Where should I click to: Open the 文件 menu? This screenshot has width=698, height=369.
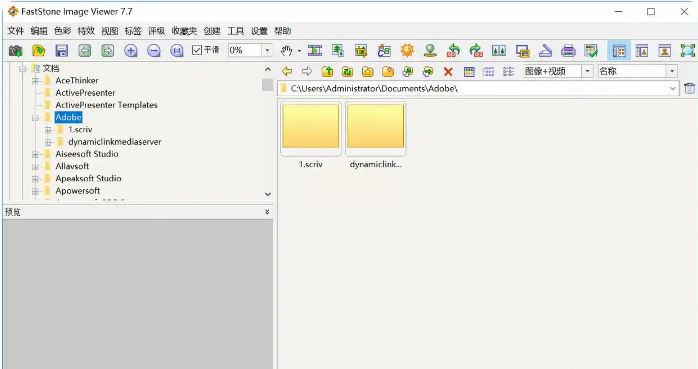[x=16, y=31]
